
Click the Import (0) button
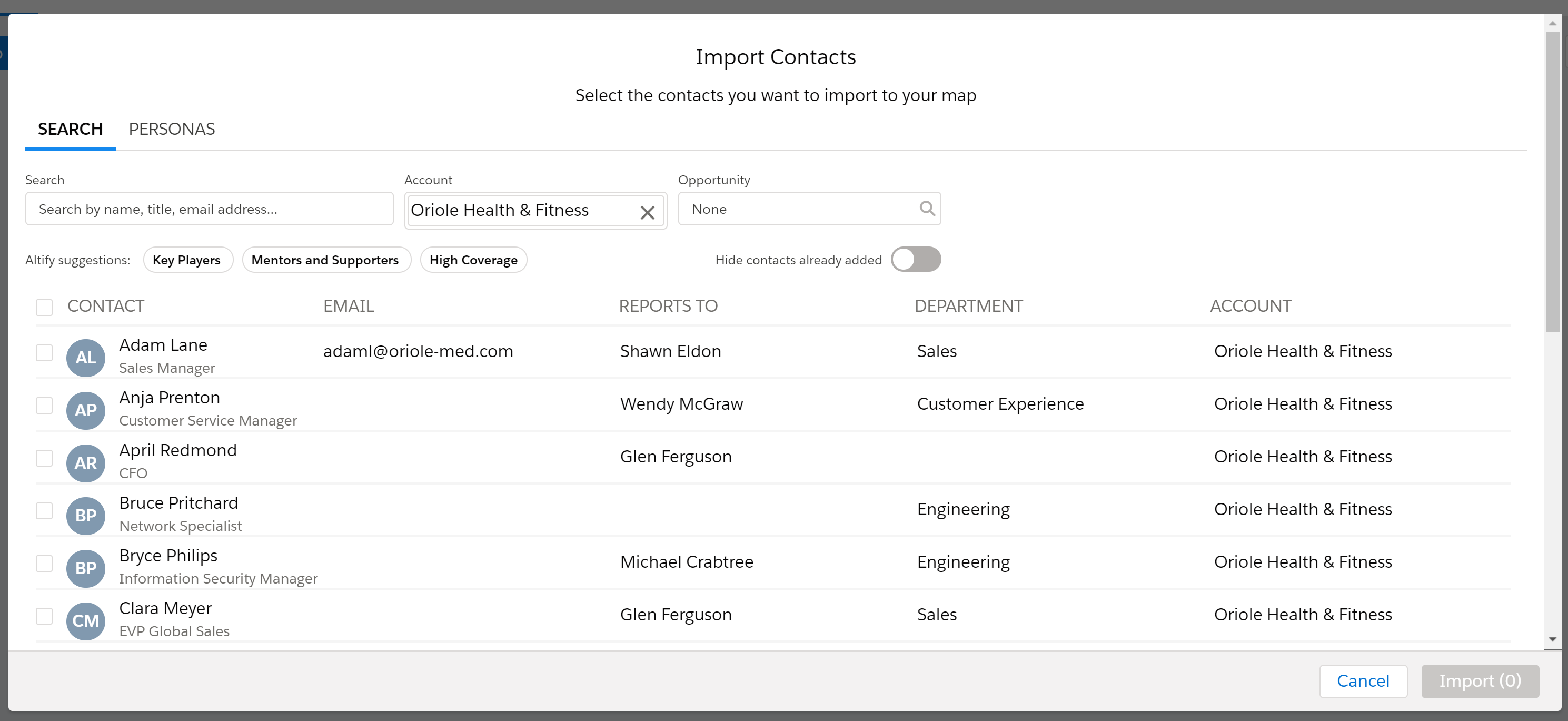tap(1480, 681)
